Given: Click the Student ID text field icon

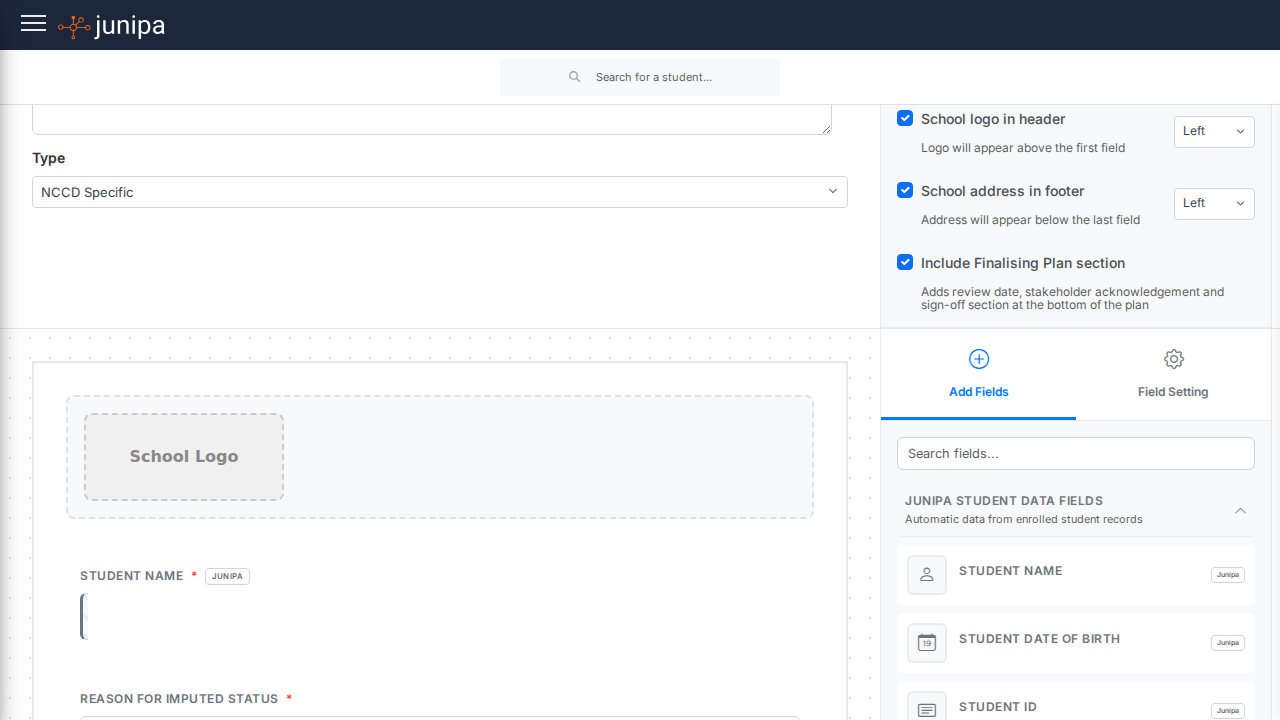Looking at the screenshot, I should [x=927, y=708].
